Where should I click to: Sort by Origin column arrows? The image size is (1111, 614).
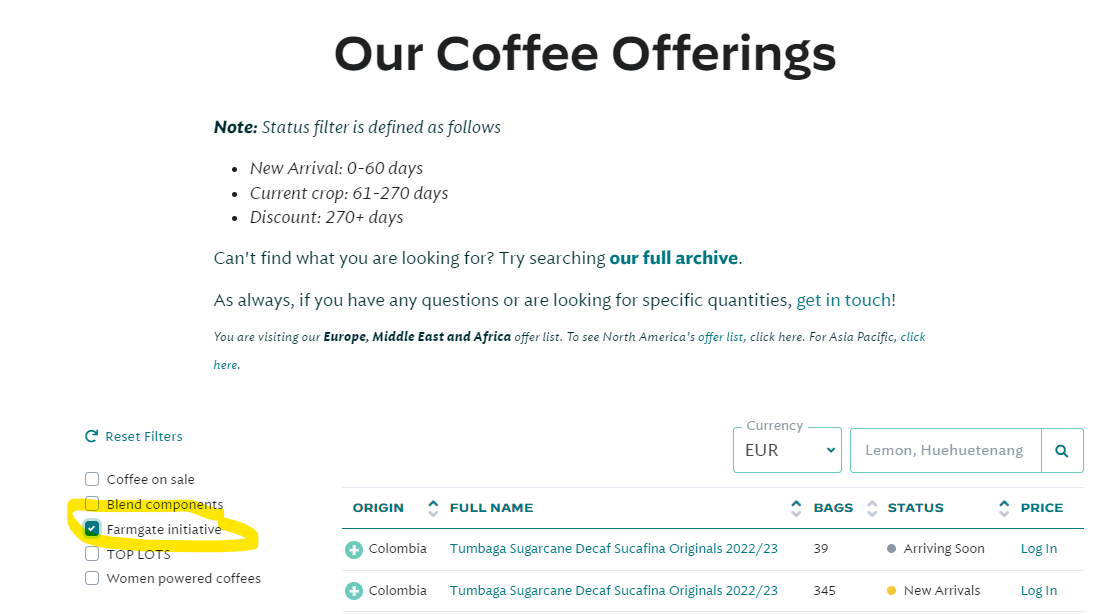pyautogui.click(x=433, y=508)
